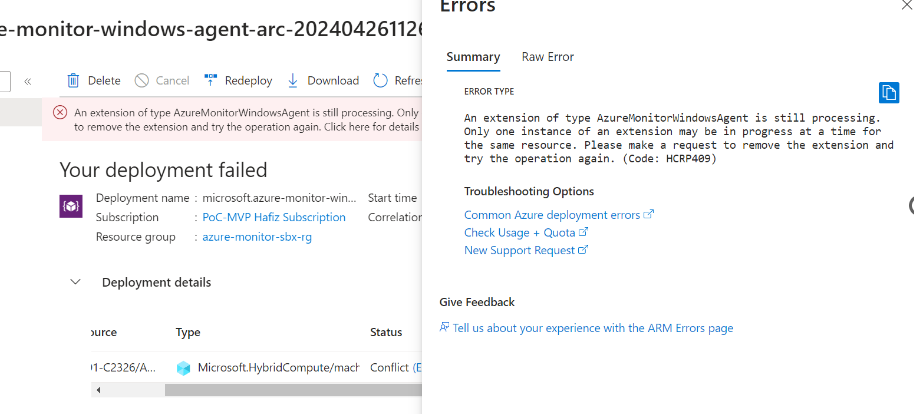Click the Microsoft.HybridCompute/mach type cell
The image size is (914, 414).
(x=279, y=368)
